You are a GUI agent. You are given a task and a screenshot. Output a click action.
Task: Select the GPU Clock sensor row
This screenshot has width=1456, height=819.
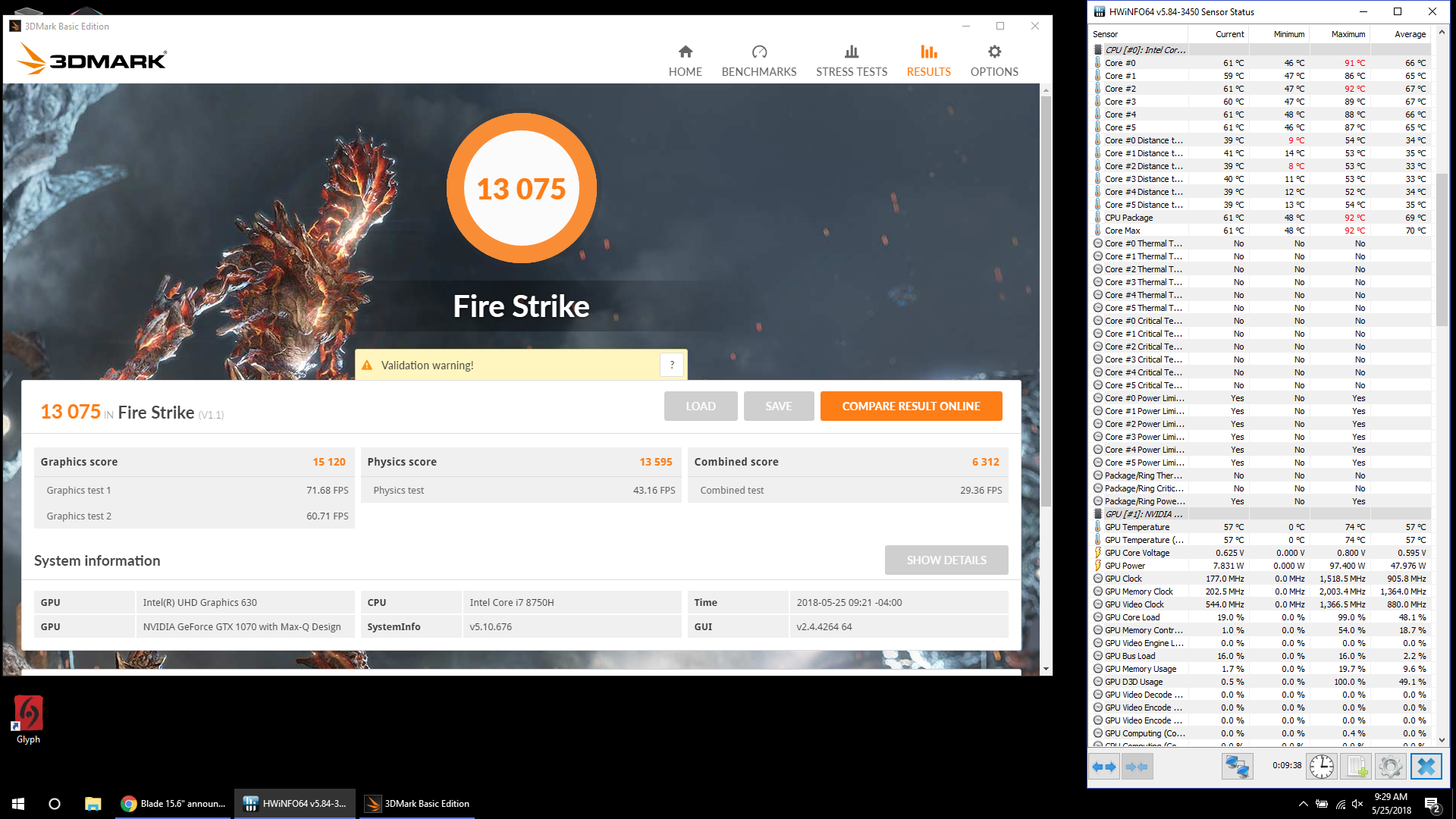click(x=1260, y=579)
